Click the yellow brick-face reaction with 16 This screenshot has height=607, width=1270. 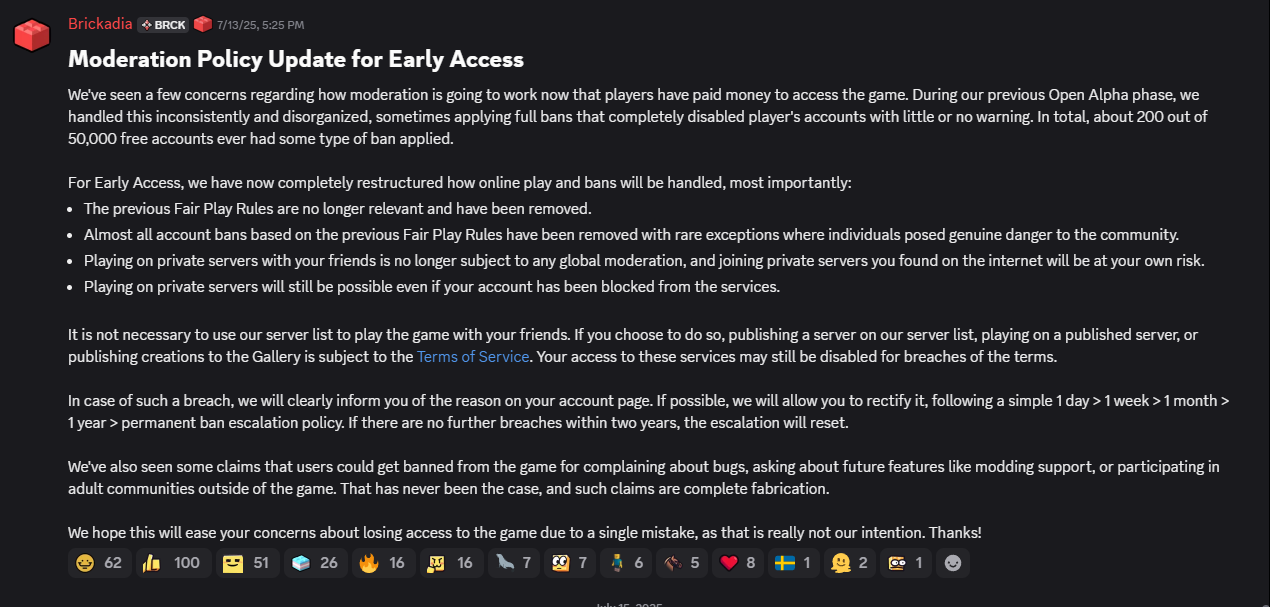pyautogui.click(x=451, y=563)
